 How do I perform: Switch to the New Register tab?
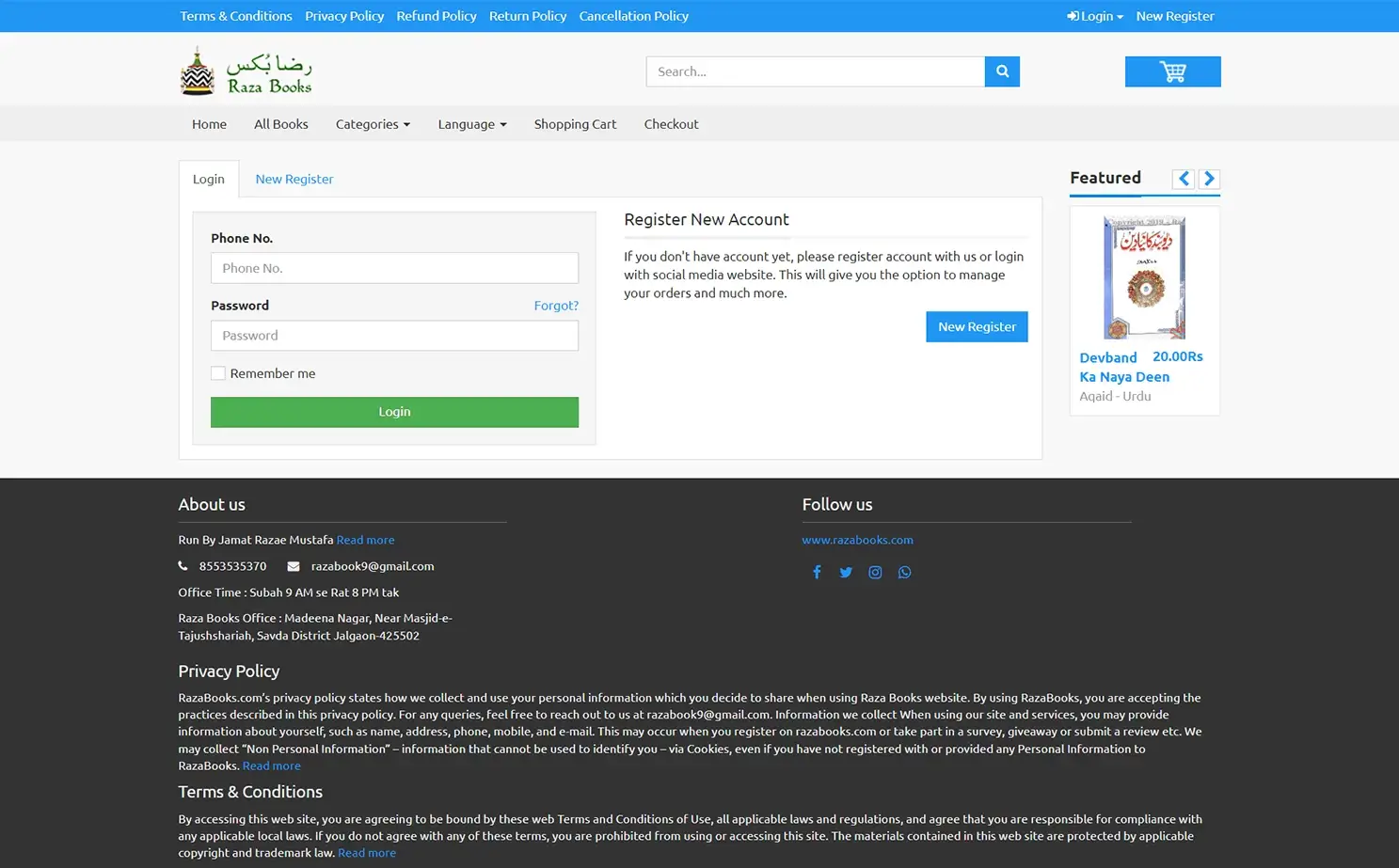click(x=294, y=179)
